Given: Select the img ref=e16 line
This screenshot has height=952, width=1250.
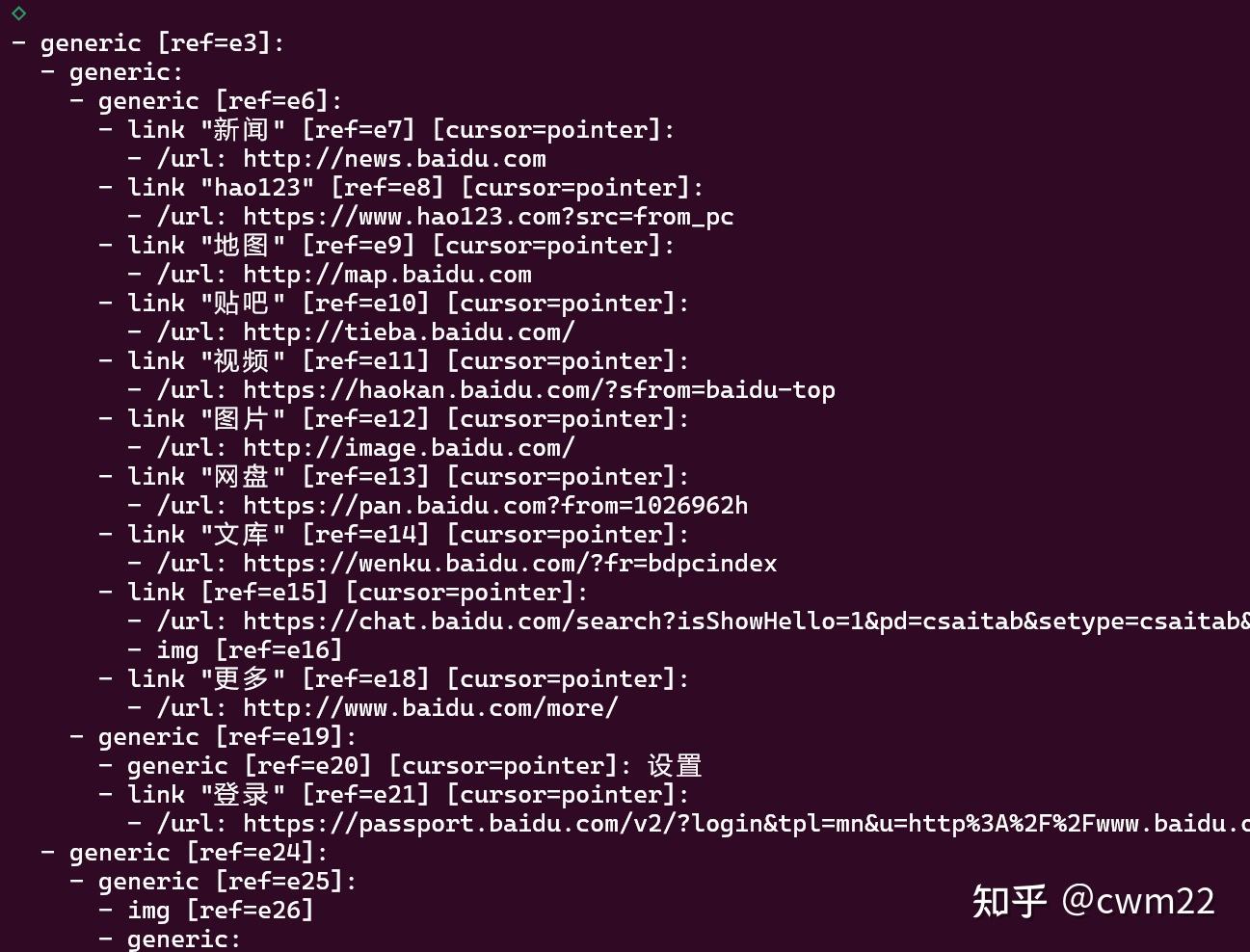Looking at the screenshot, I should 235,650.
